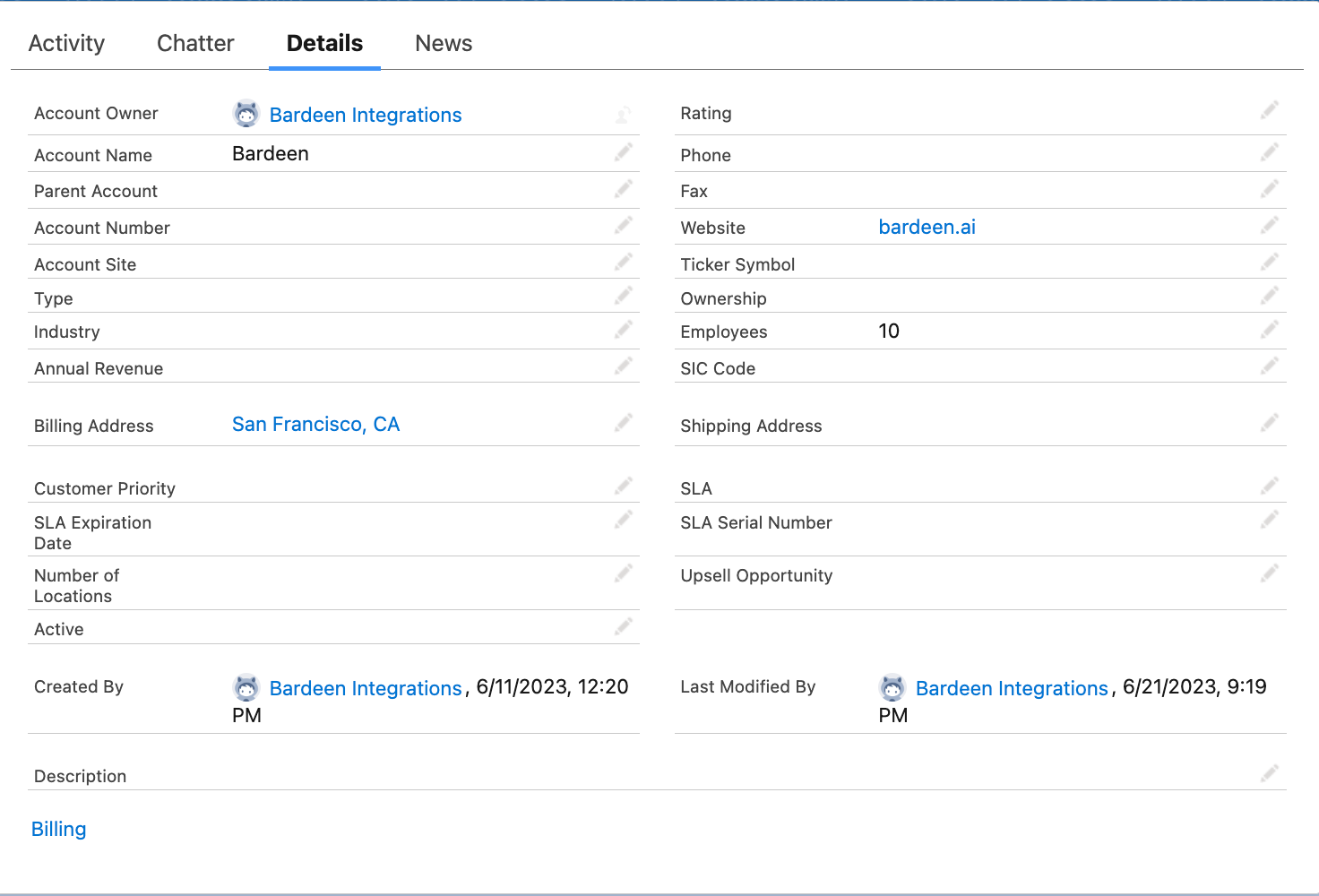Edit Ownership via pencil icon
This screenshot has height=896, width=1319.
(x=1270, y=296)
